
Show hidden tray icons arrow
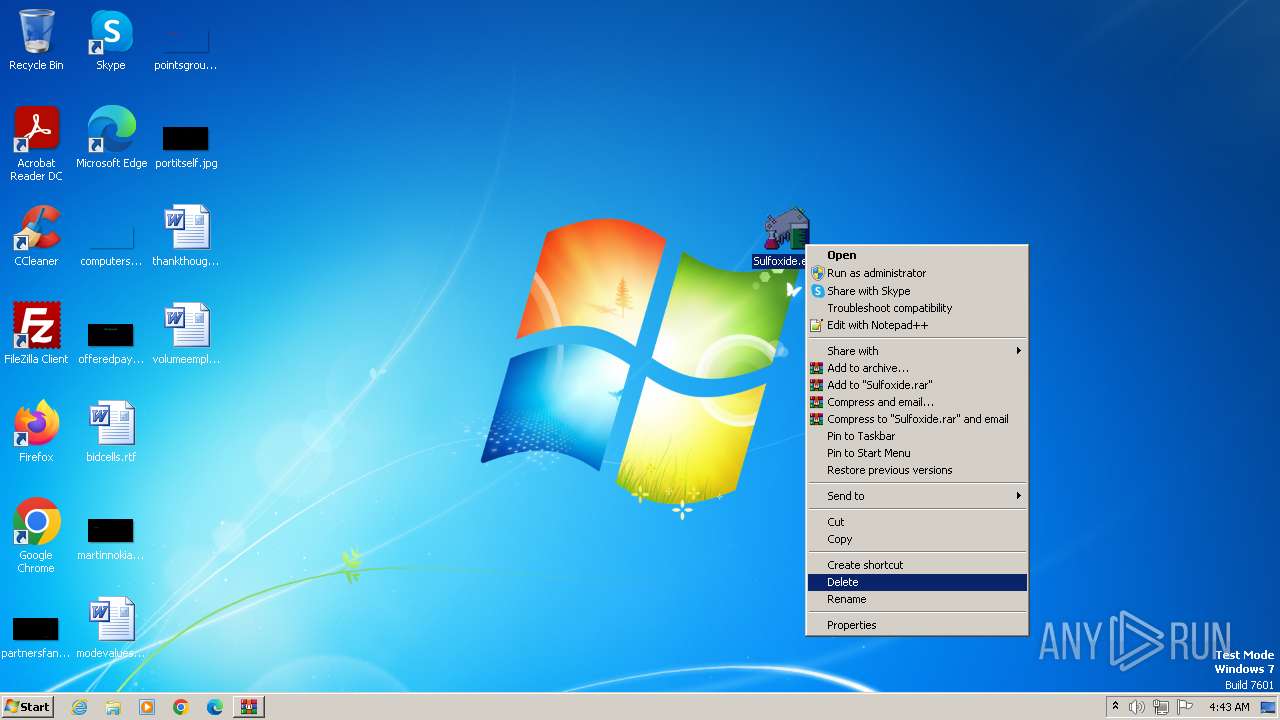(1115, 707)
